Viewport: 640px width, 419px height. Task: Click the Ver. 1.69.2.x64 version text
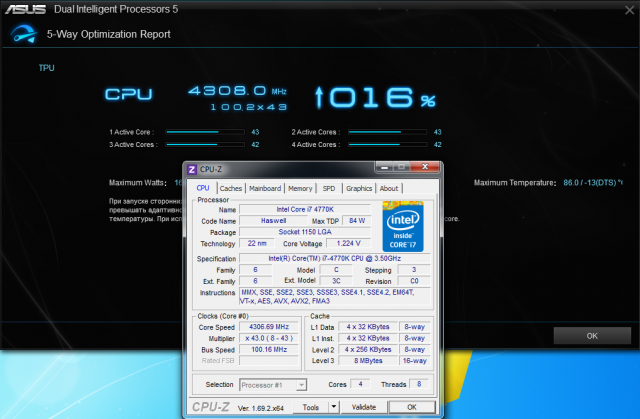(260, 408)
